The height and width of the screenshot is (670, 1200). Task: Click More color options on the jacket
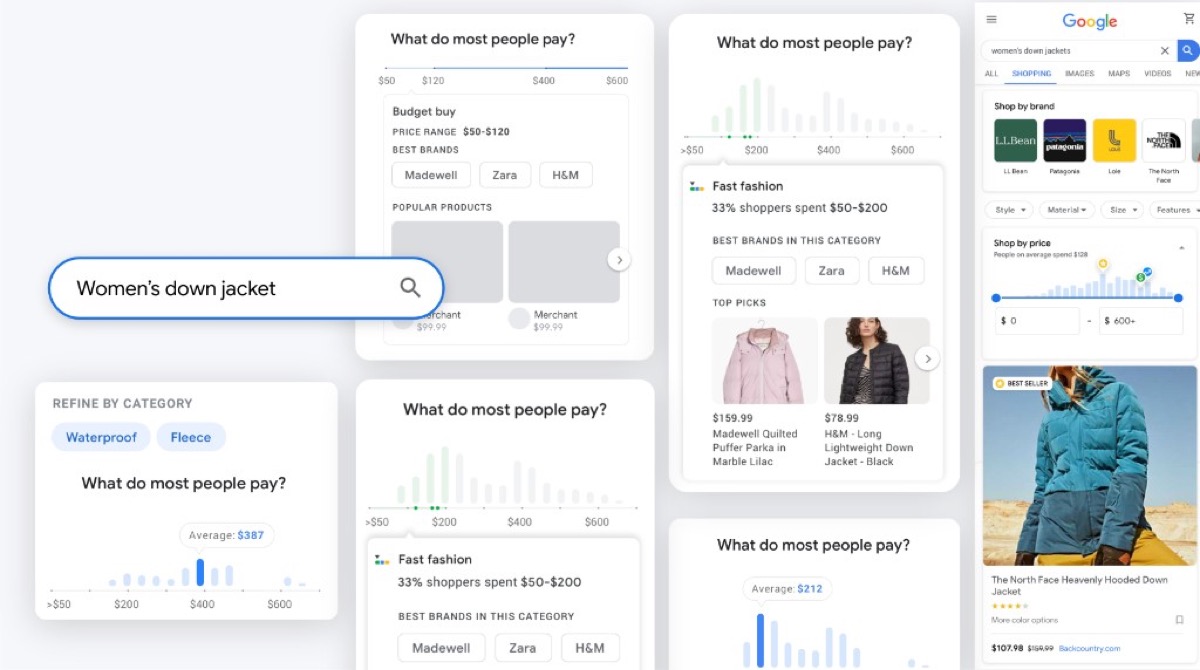point(1024,620)
